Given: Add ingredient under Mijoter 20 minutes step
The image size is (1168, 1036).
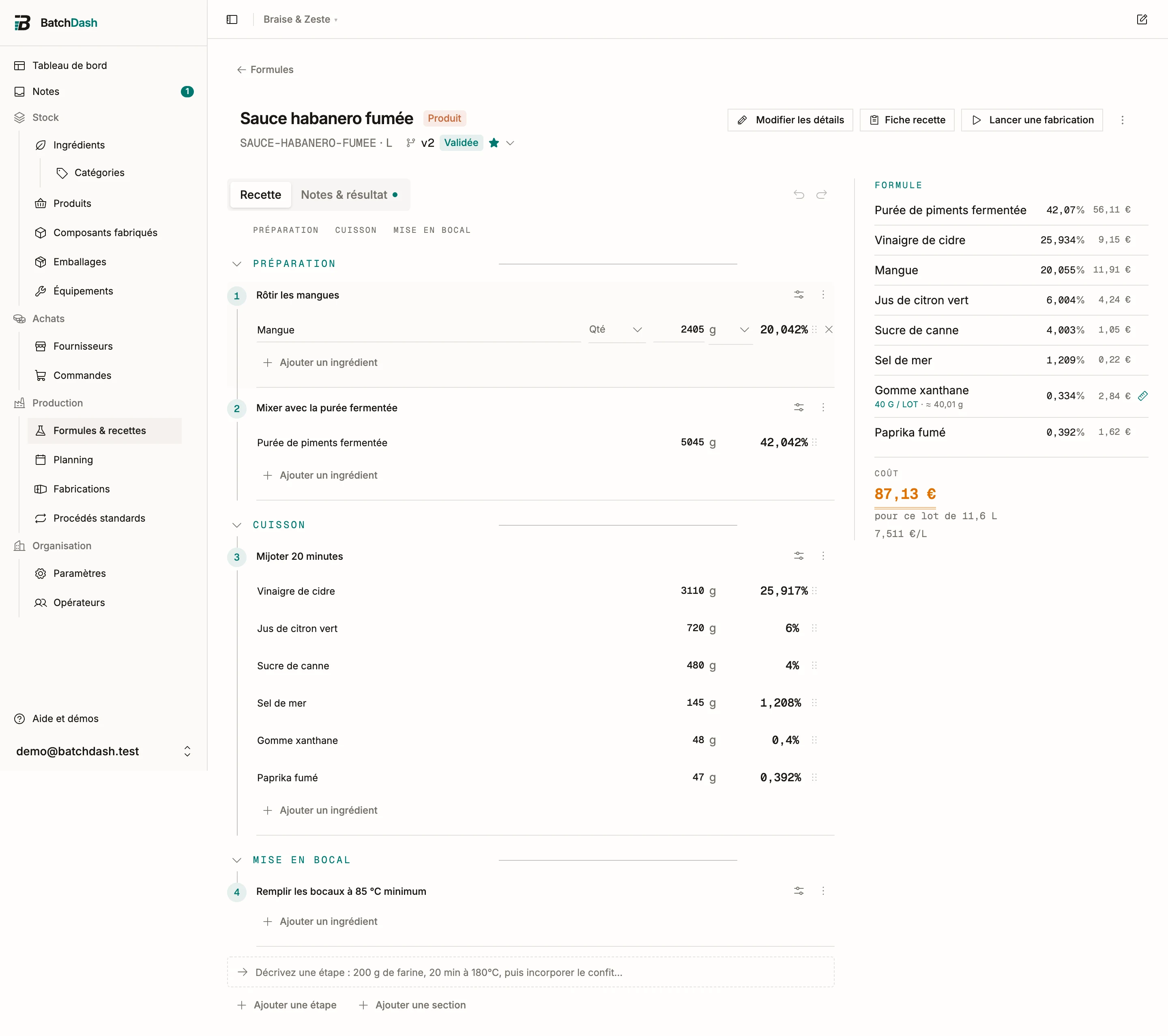Looking at the screenshot, I should pyautogui.click(x=320, y=810).
